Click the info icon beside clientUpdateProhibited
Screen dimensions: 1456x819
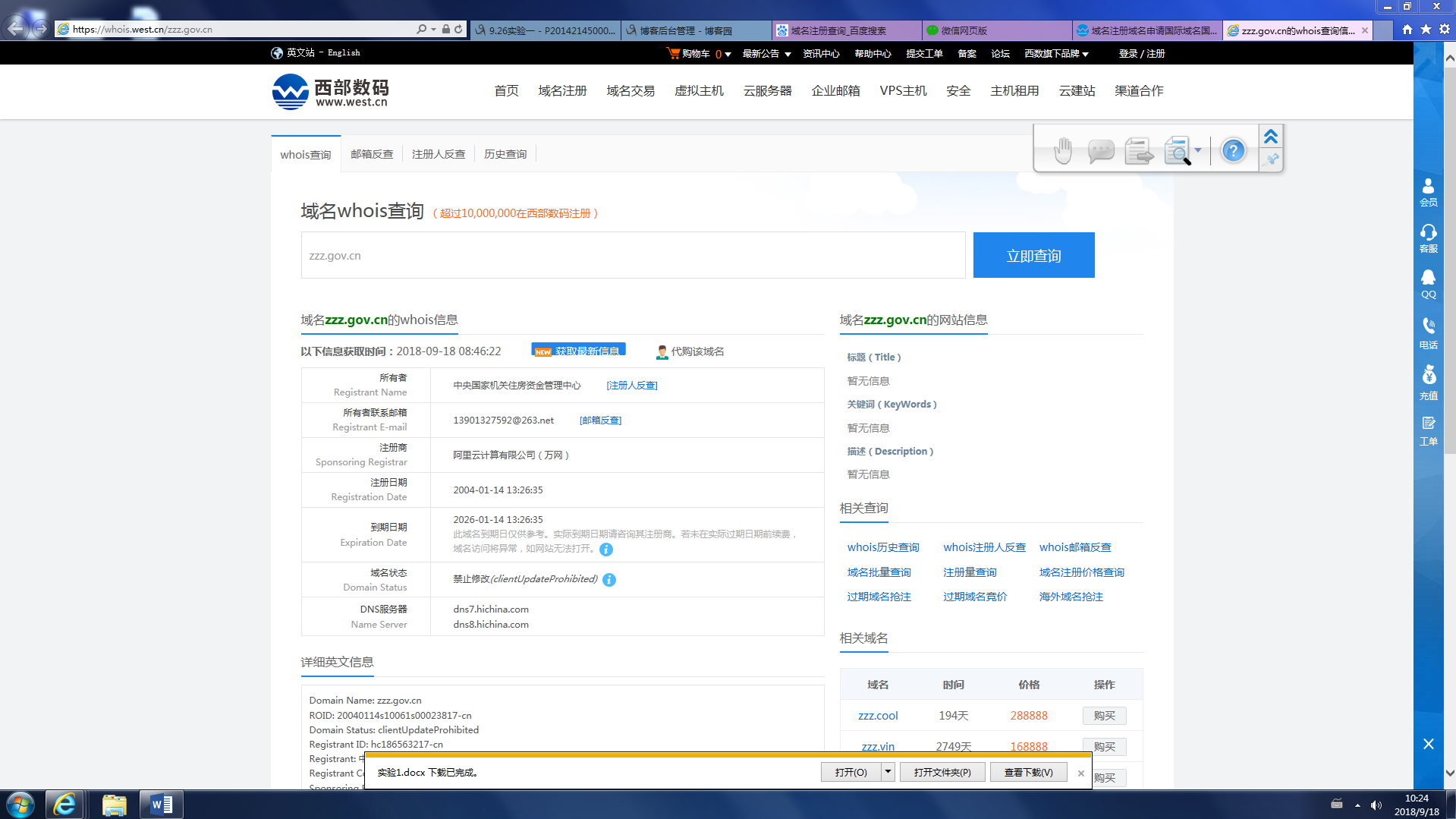point(609,580)
